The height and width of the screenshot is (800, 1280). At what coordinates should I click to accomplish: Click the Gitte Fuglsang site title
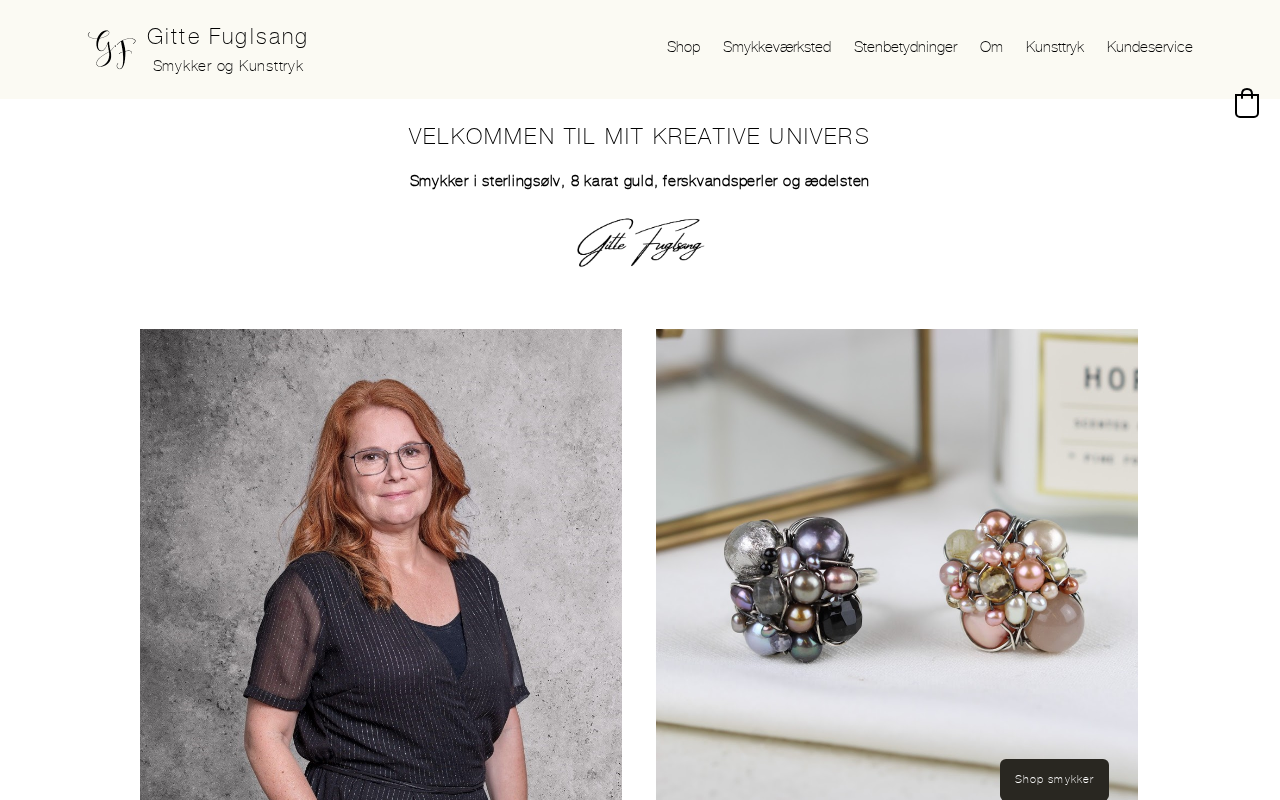228,37
